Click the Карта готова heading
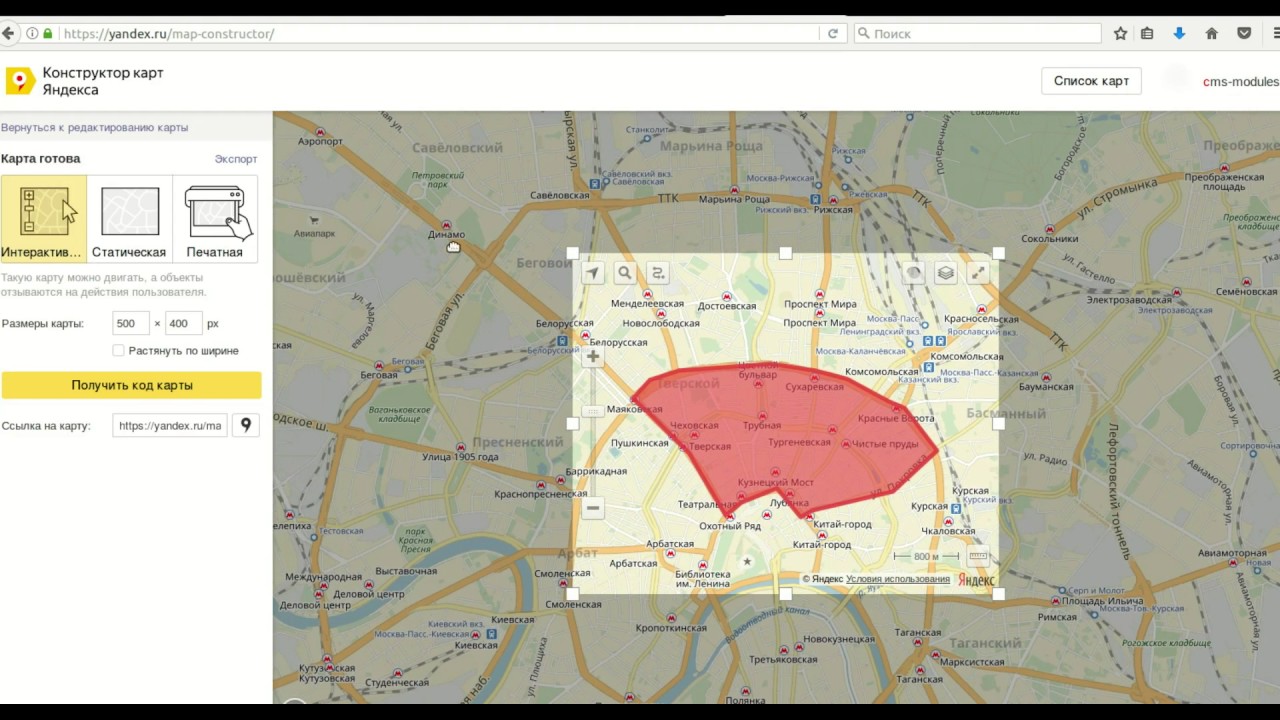The image size is (1280, 720). 41,158
